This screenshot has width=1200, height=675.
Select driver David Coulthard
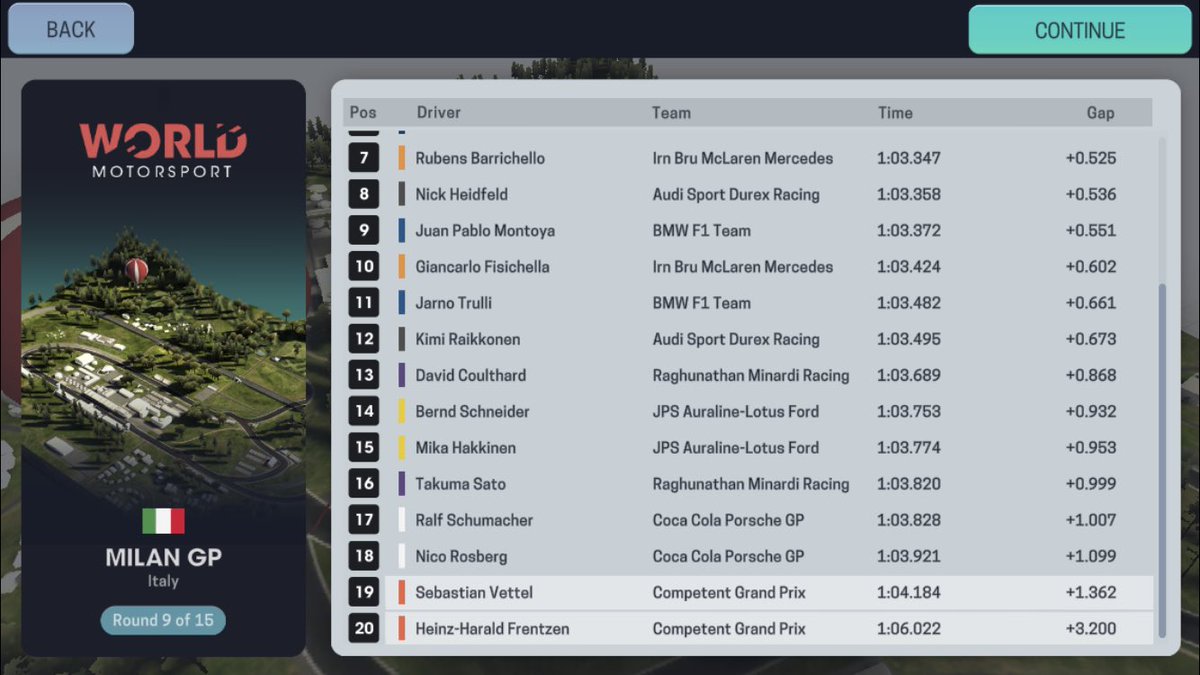click(471, 375)
